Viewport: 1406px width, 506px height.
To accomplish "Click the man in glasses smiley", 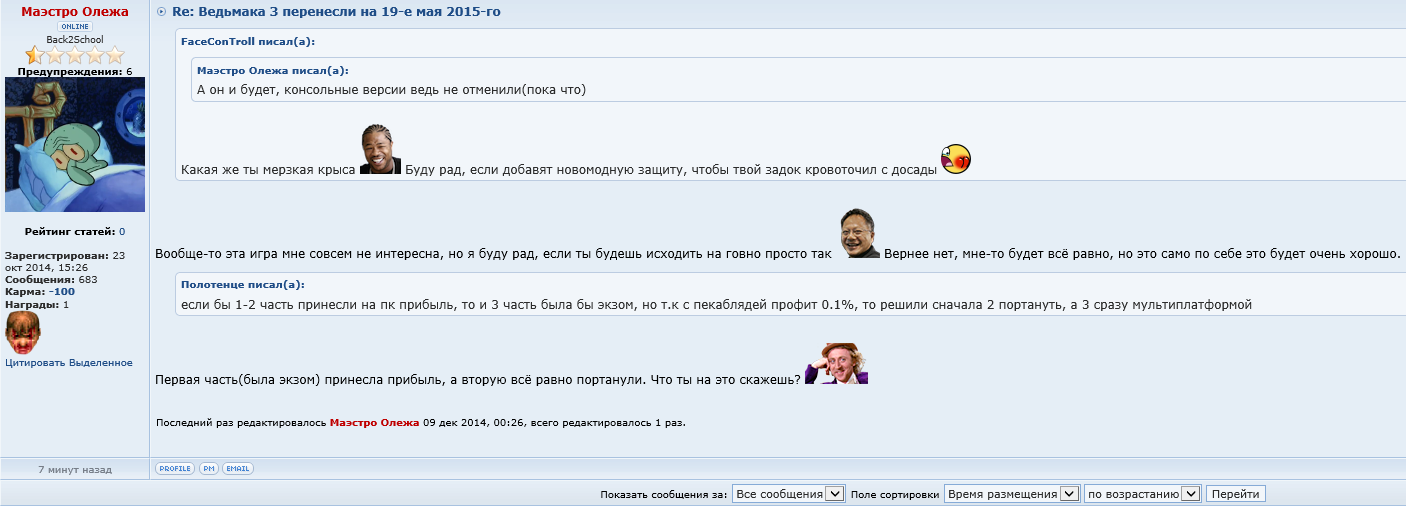I will 860,233.
